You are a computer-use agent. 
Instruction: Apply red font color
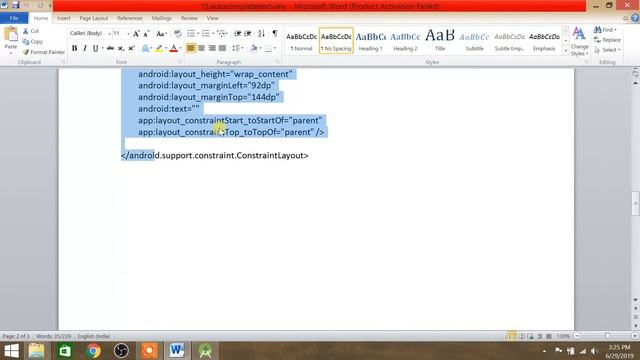pyautogui.click(x=173, y=48)
